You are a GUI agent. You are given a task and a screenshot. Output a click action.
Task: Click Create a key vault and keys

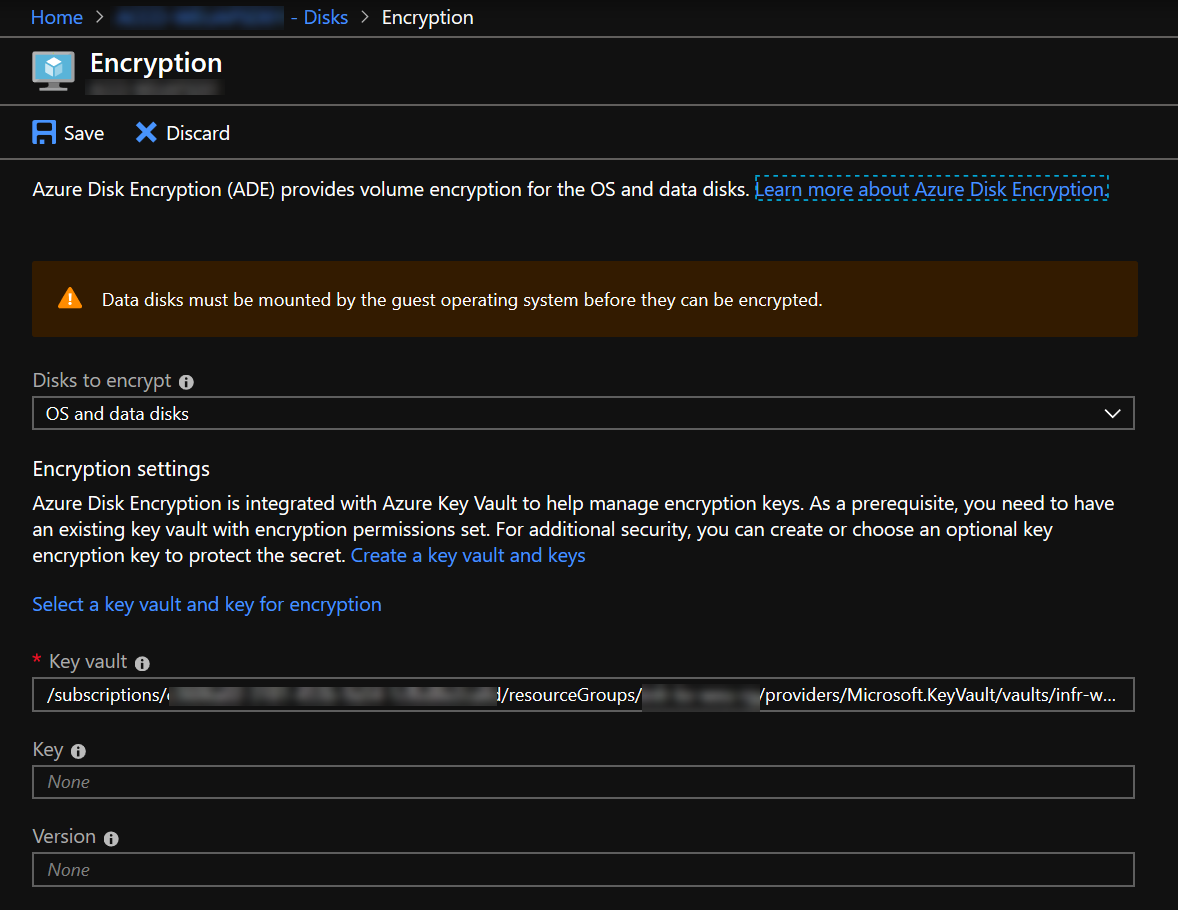(x=468, y=555)
